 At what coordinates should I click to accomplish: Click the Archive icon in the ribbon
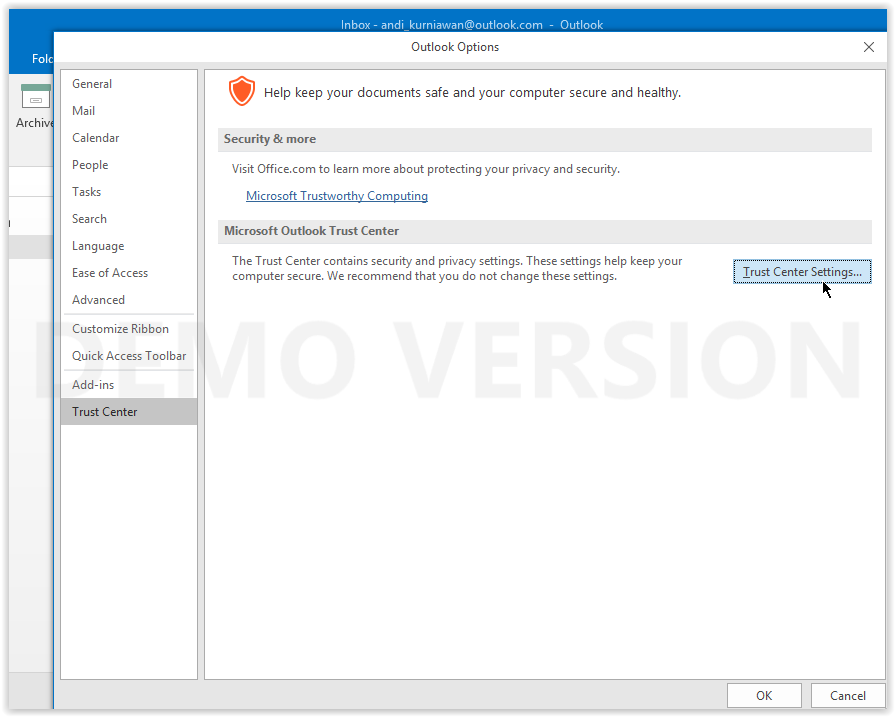pos(35,95)
